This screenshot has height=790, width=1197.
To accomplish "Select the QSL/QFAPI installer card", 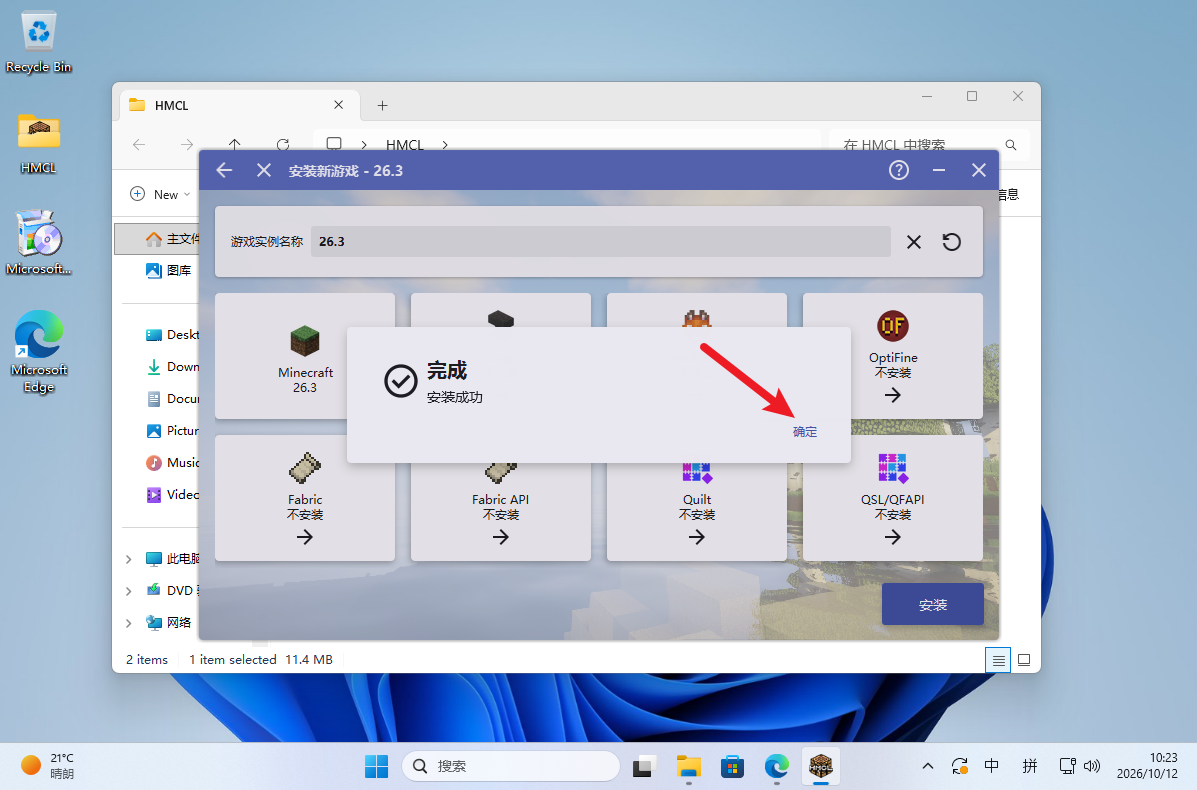I will coord(892,498).
